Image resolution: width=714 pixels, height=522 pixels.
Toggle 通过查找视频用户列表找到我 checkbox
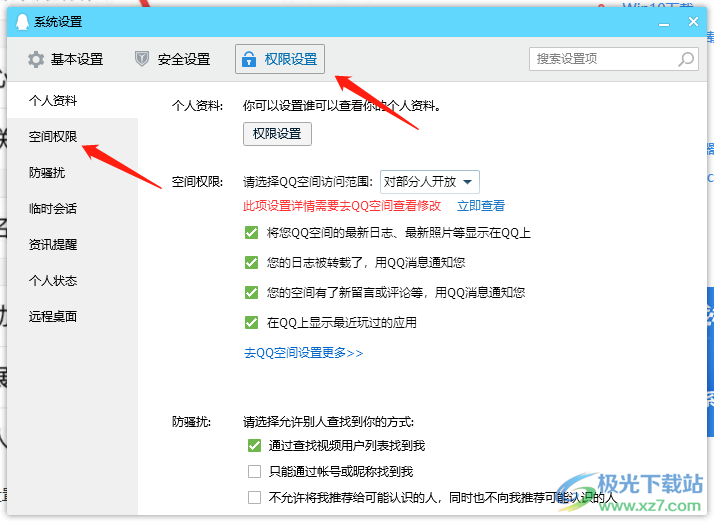(255, 445)
